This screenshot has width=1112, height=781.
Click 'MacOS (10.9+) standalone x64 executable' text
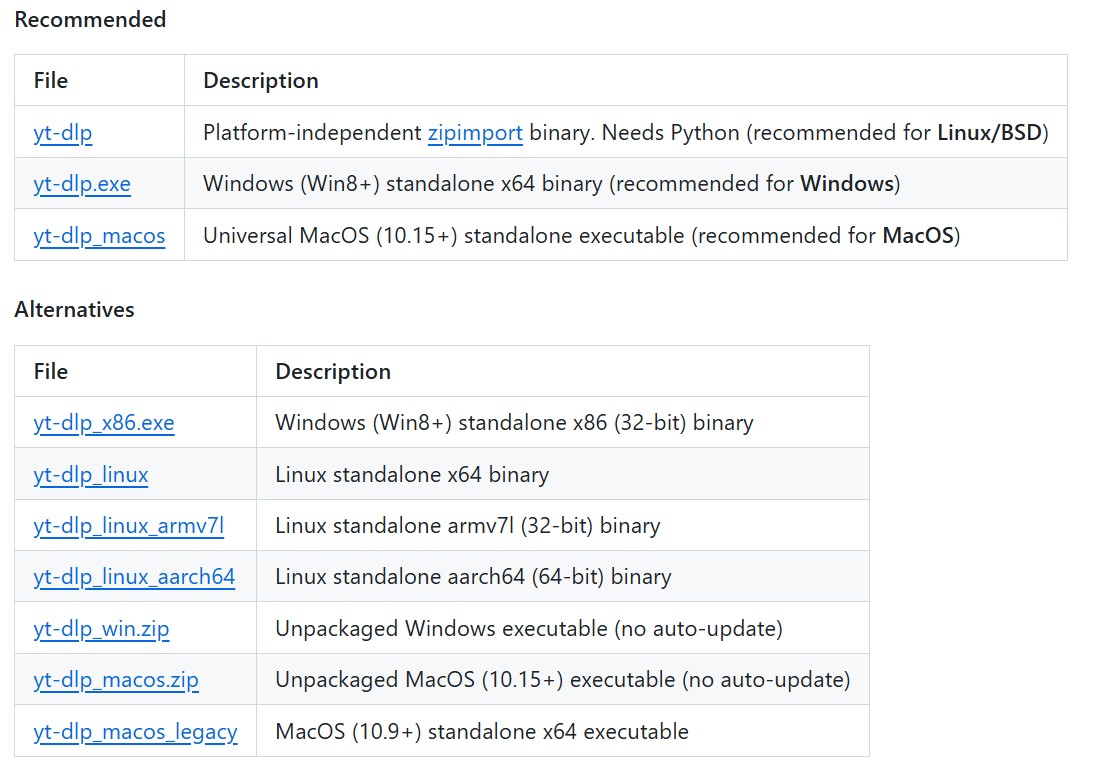pyautogui.click(x=482, y=731)
